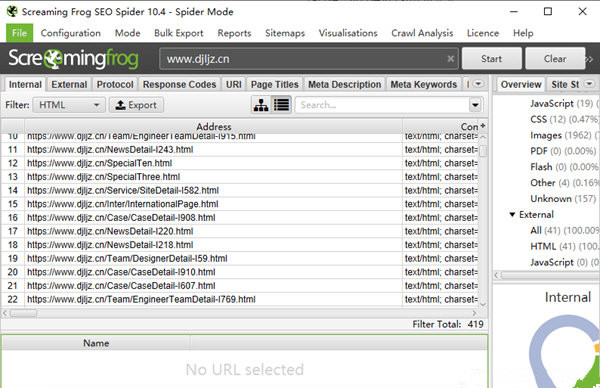Click into the Search input field
The image size is (600, 388).
pyautogui.click(x=382, y=105)
